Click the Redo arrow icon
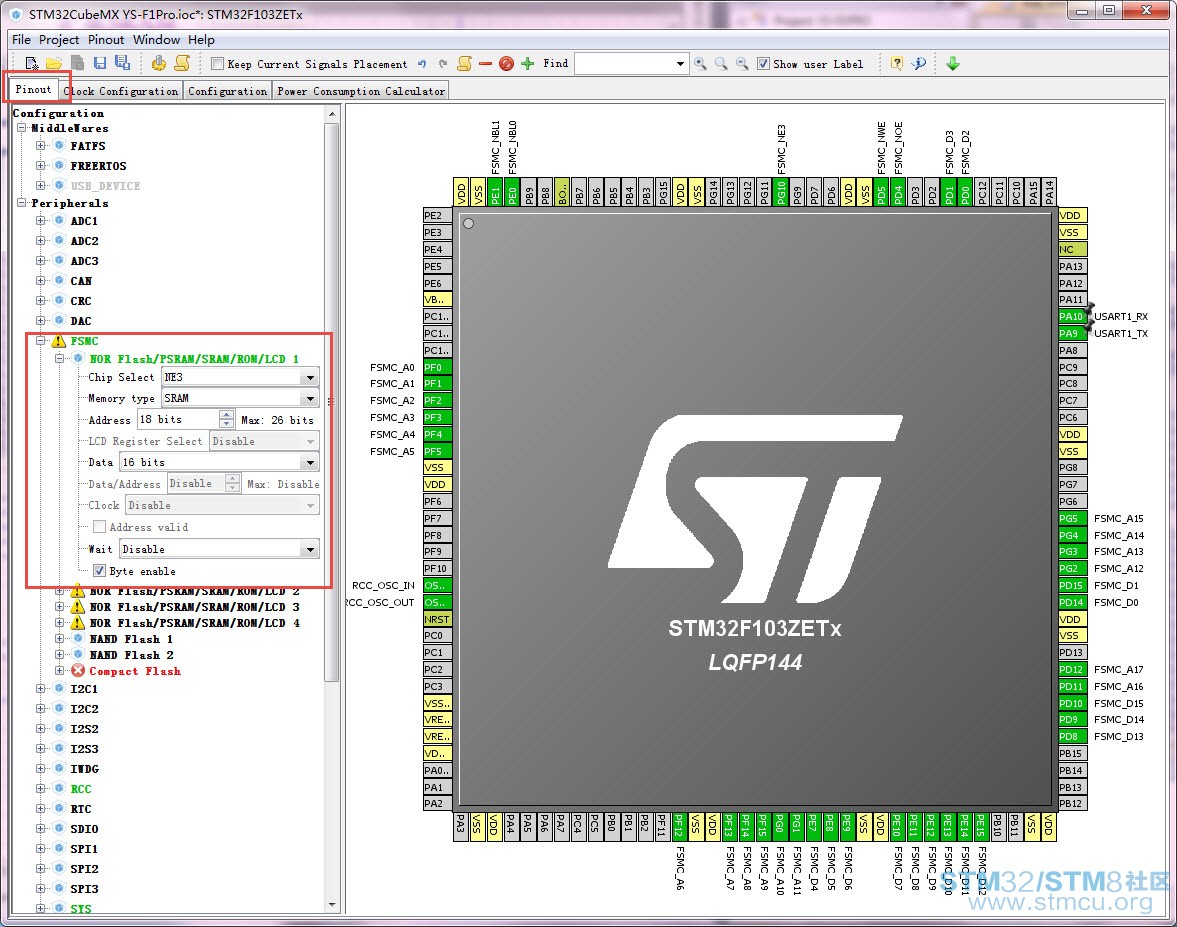The height and width of the screenshot is (927, 1177). coord(443,64)
